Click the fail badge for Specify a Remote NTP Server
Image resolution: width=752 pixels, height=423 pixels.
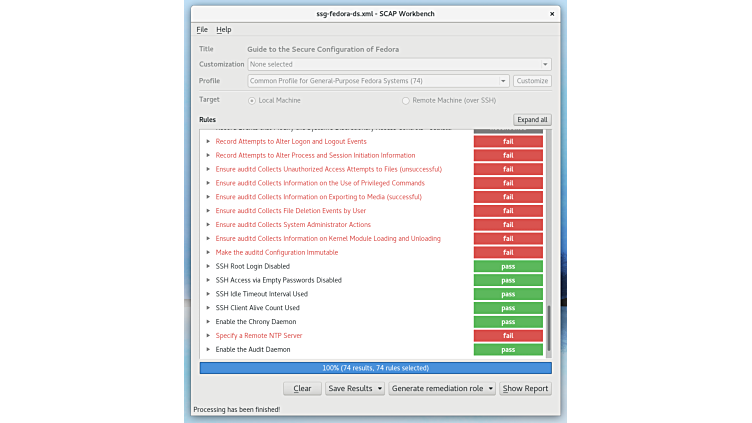pyautogui.click(x=508, y=336)
